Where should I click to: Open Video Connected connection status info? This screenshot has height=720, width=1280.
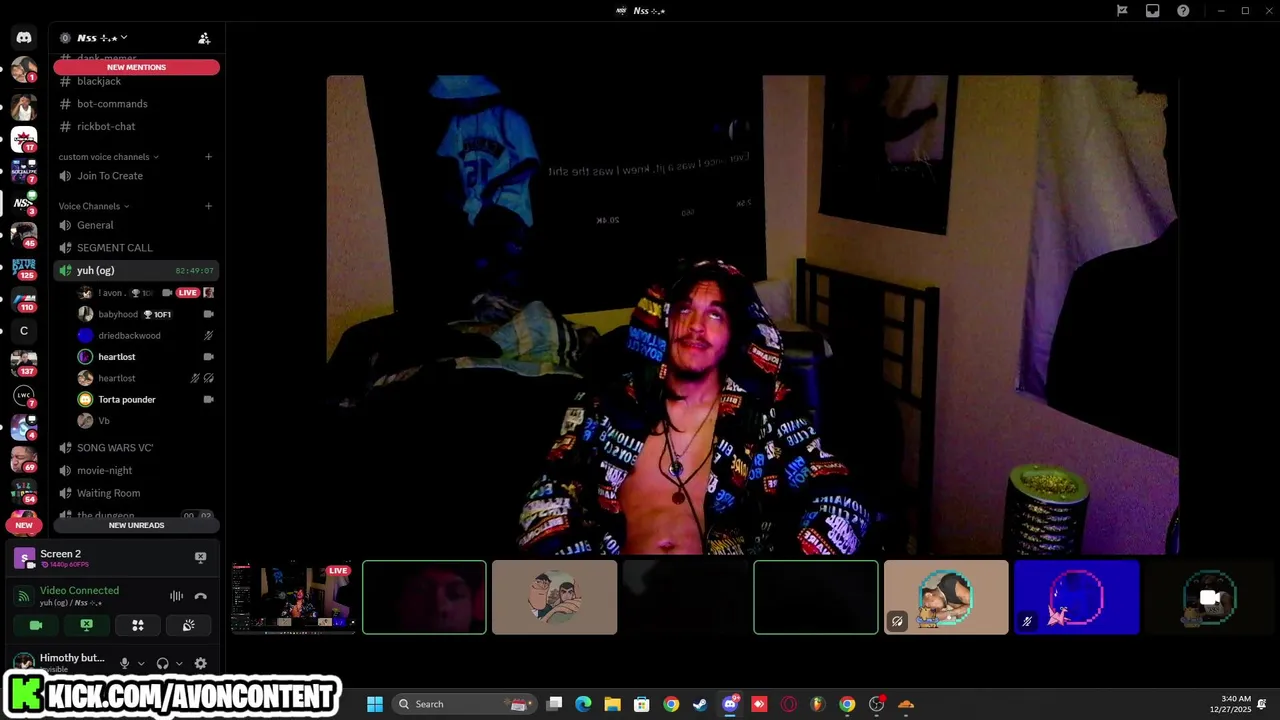(79, 591)
